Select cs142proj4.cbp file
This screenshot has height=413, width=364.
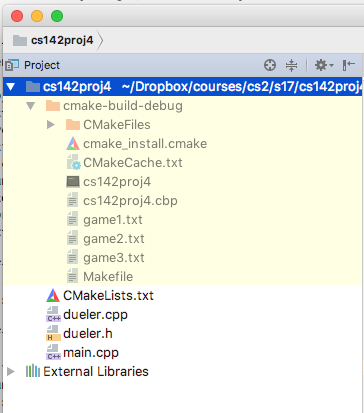click(x=130, y=201)
